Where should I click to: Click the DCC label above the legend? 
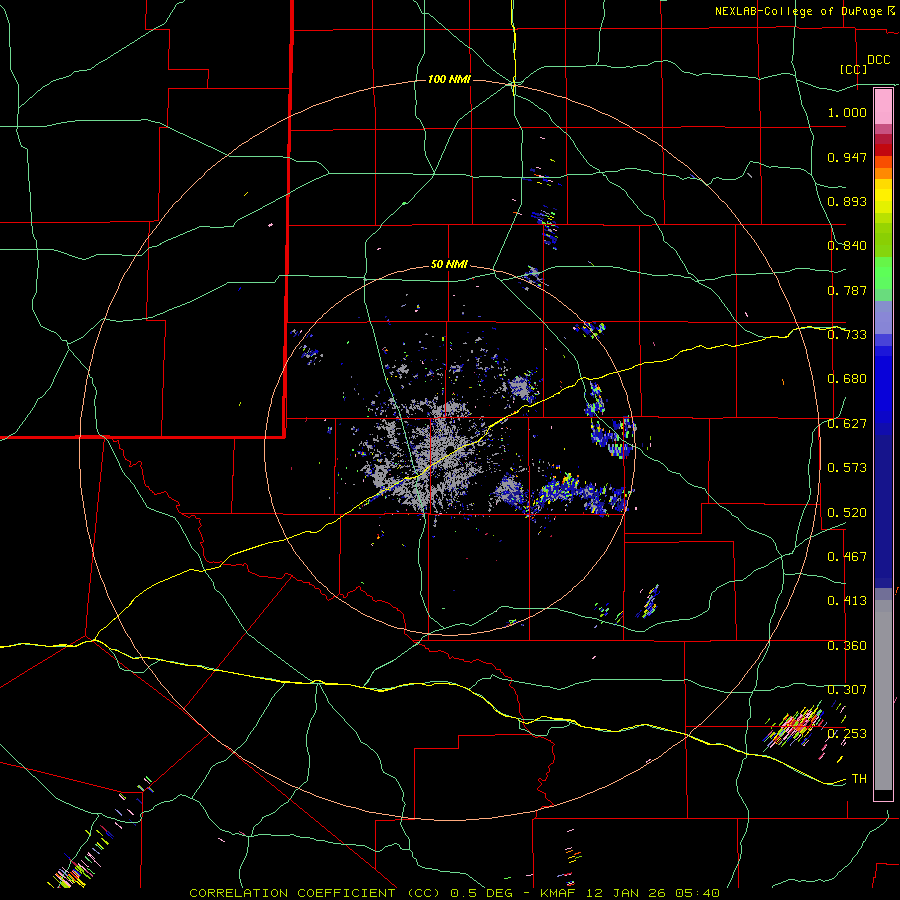[878, 60]
